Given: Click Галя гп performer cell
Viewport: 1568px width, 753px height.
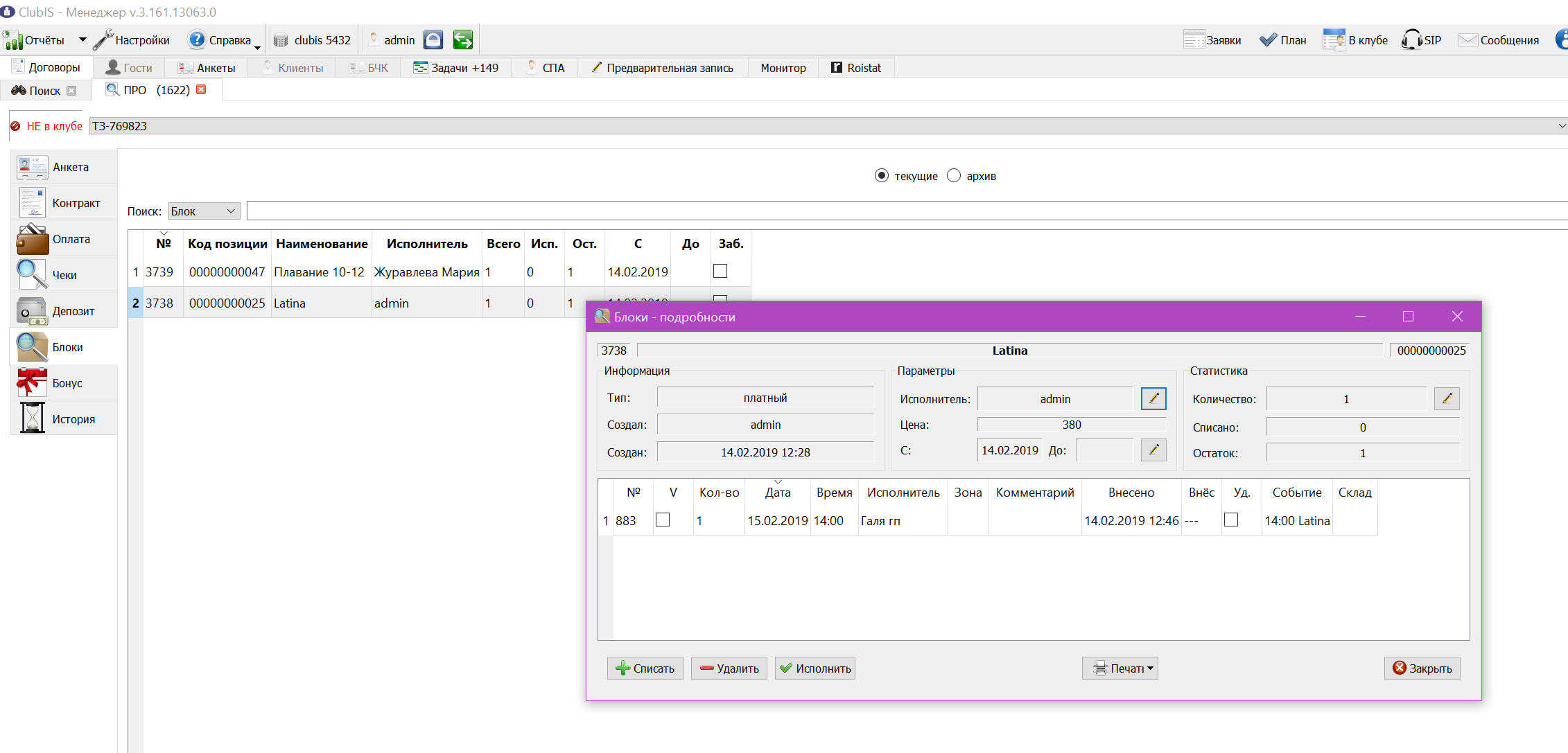Looking at the screenshot, I should pyautogui.click(x=903, y=520).
